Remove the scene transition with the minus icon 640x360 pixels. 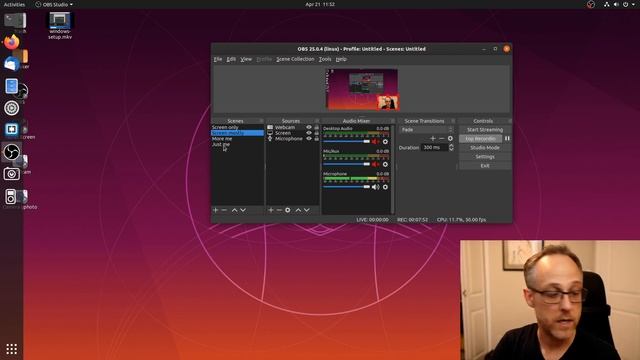coord(441,138)
